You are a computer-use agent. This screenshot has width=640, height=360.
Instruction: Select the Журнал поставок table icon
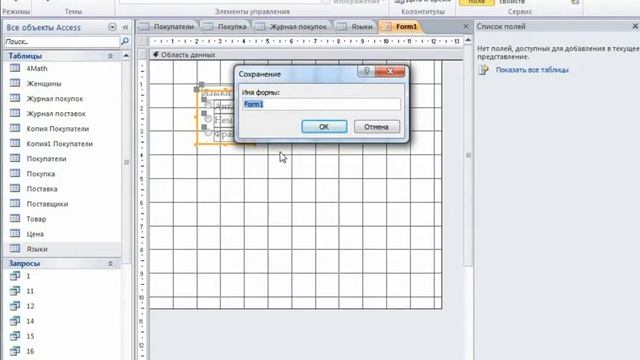coord(15,113)
